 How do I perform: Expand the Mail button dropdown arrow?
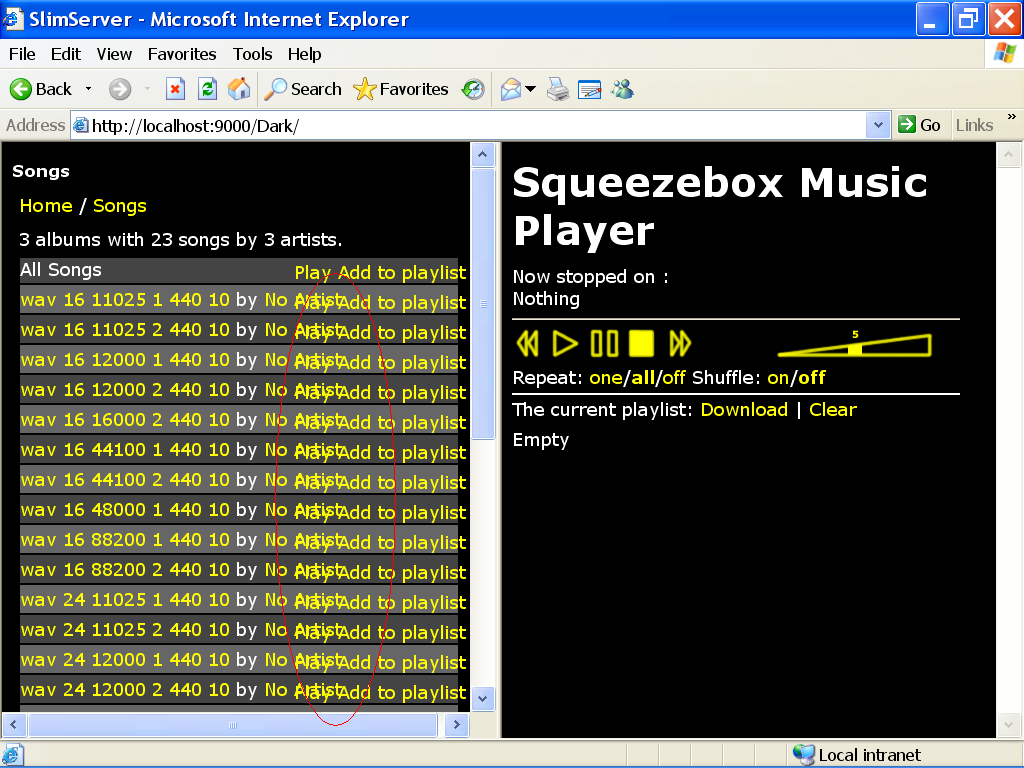click(x=530, y=89)
